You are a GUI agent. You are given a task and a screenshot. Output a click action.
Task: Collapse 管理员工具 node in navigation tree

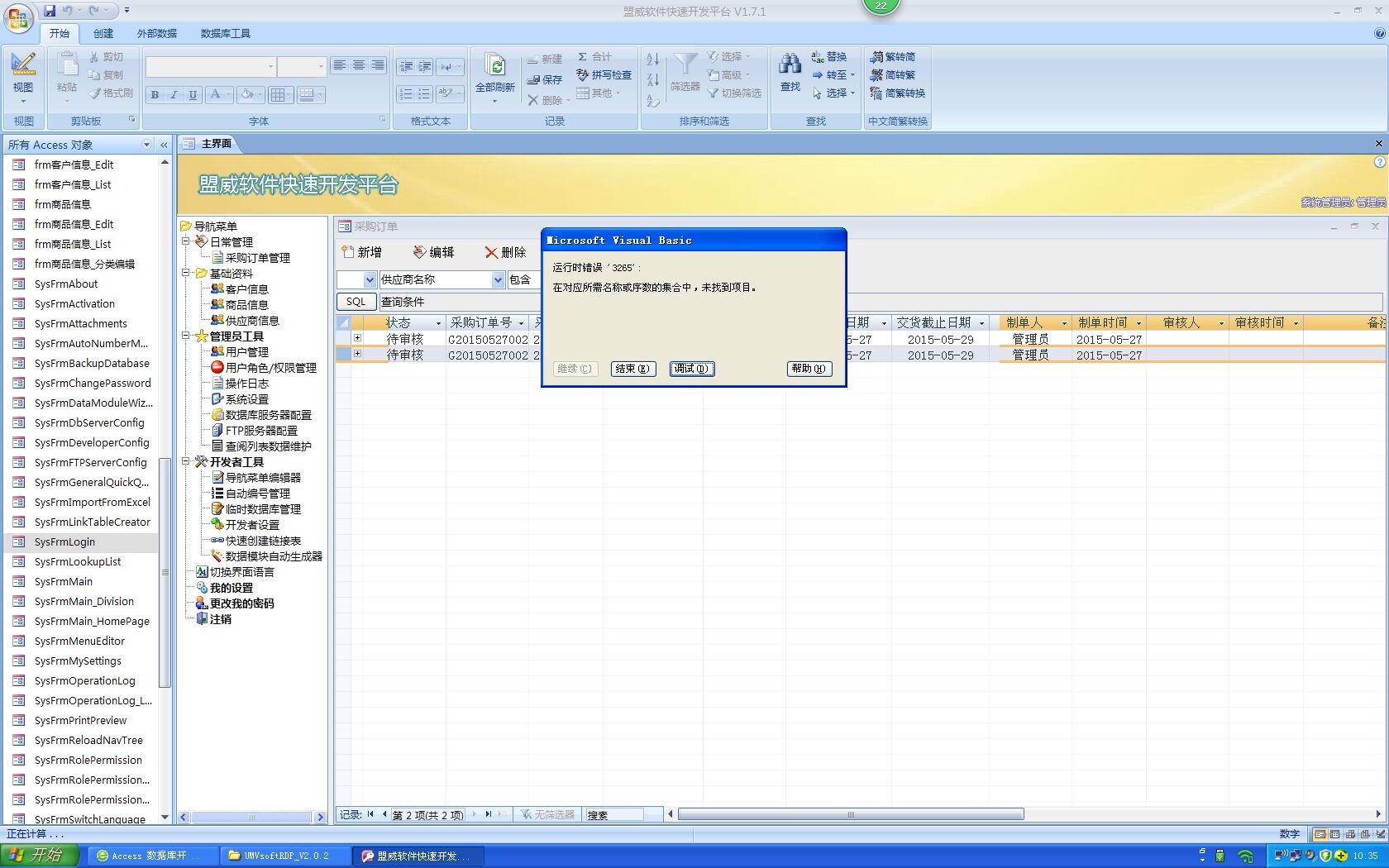tap(186, 336)
